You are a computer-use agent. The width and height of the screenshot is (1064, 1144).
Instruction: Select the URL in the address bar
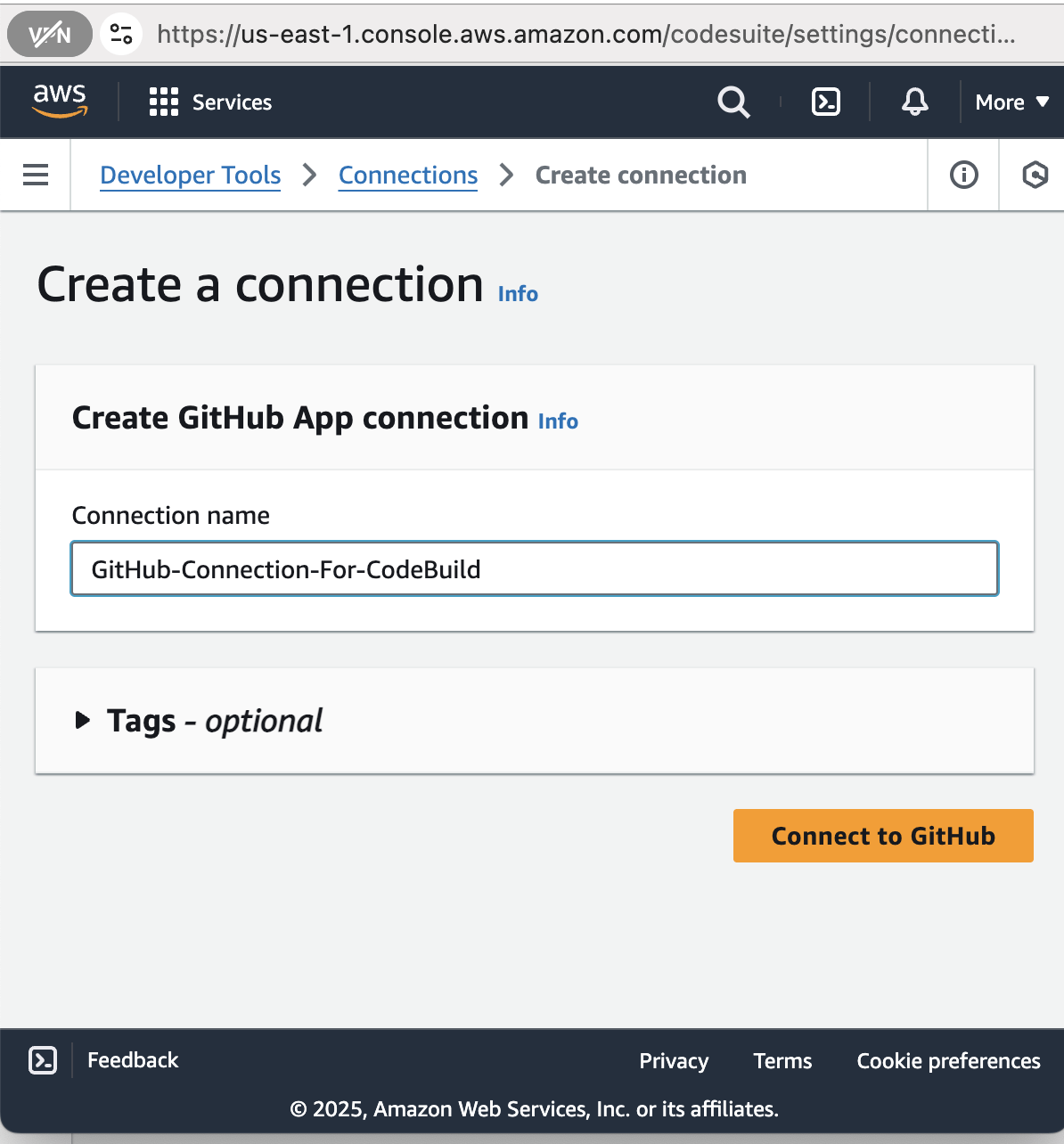pos(586,35)
